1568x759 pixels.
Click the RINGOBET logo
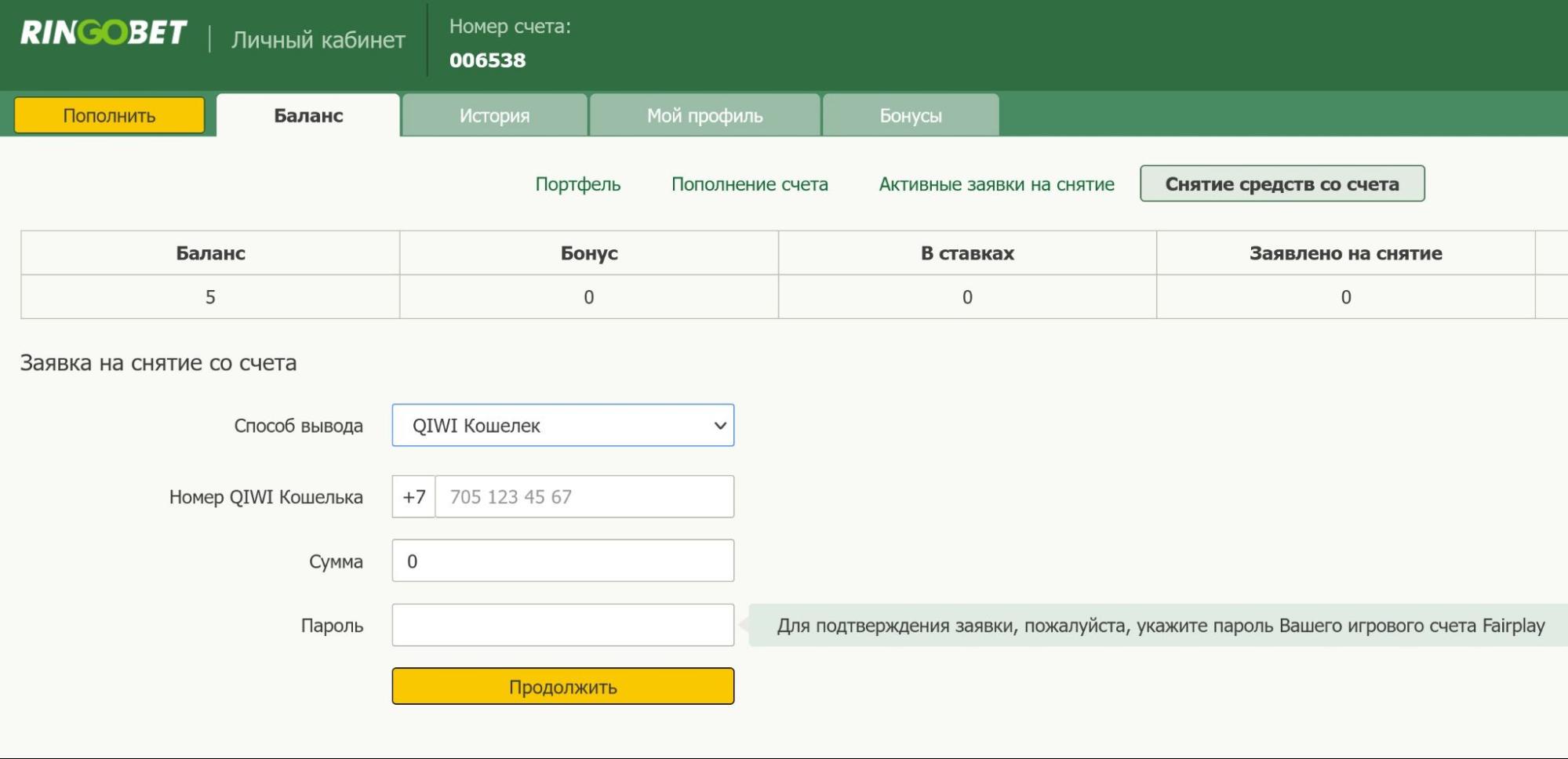104,33
